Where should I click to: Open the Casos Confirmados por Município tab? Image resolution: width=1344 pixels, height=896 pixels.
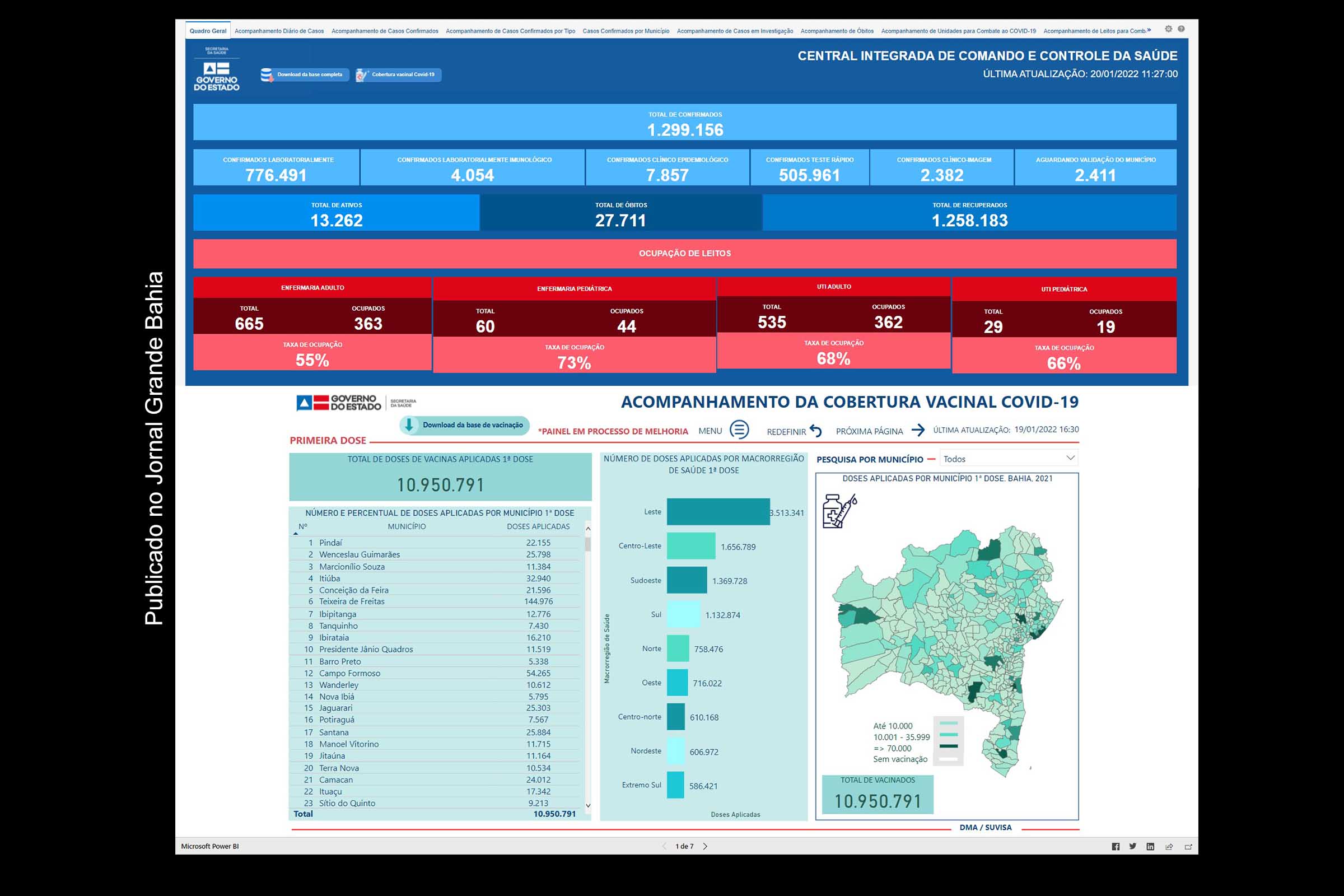(x=626, y=31)
